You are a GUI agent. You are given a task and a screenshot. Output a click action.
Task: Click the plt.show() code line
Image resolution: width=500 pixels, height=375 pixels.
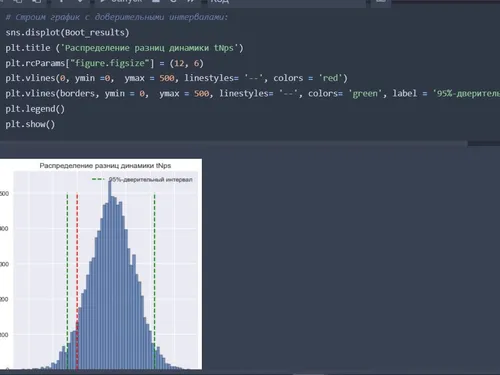(30, 124)
